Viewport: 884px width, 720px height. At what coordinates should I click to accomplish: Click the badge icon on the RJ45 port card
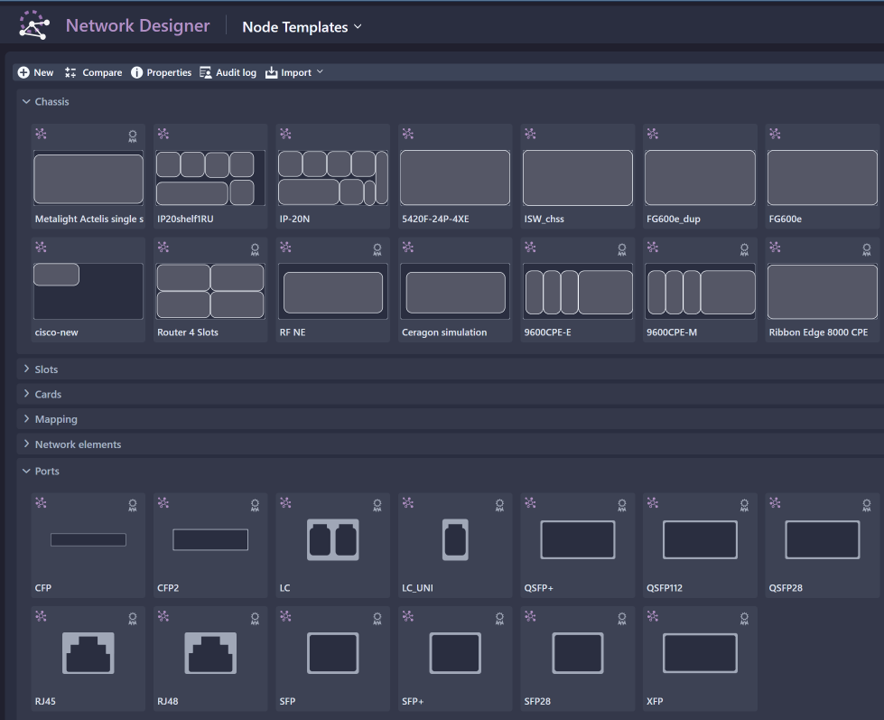point(132,619)
